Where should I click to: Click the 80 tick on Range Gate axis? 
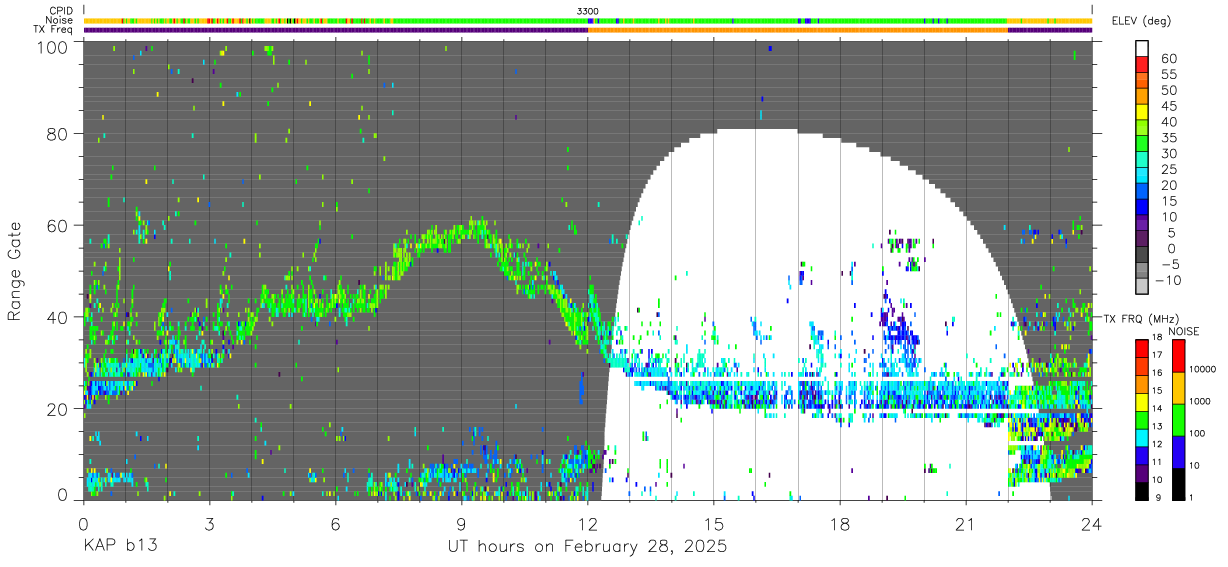tap(58, 134)
